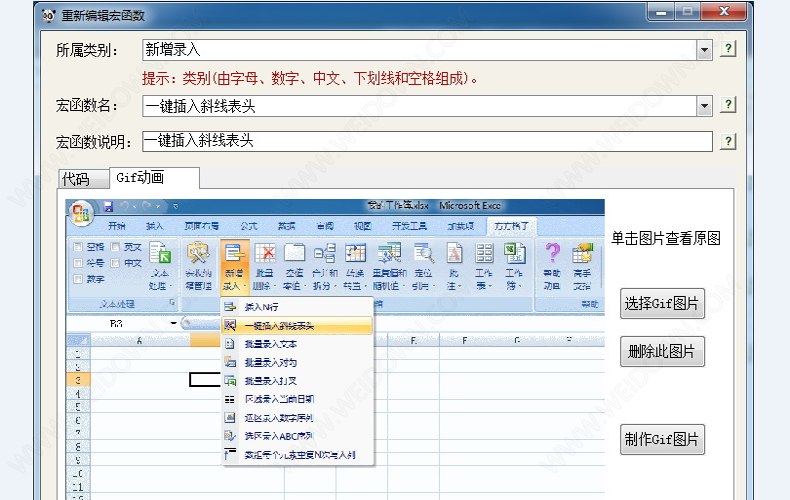Screen dimensions: 790x500
Task: Click the 制作Gif图片 button
Action: (662, 440)
